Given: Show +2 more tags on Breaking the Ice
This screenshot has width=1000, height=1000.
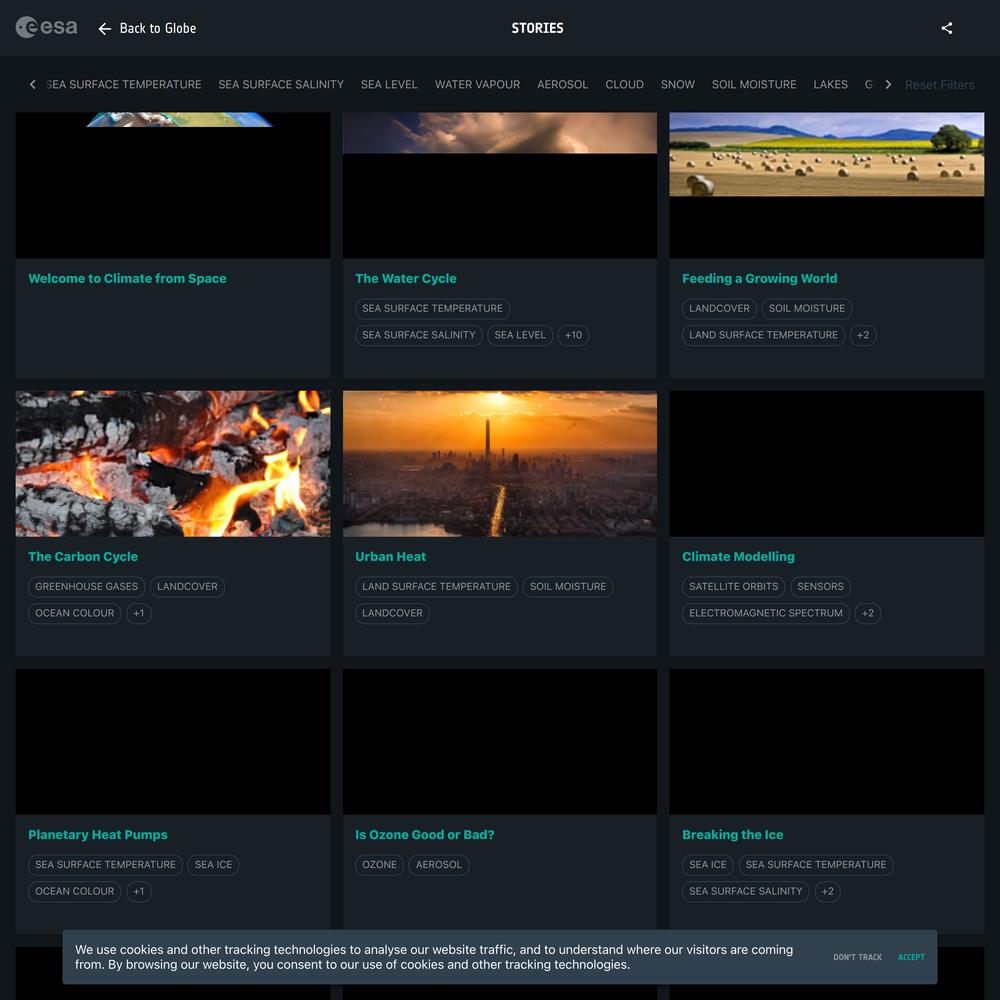Looking at the screenshot, I should click(x=826, y=891).
